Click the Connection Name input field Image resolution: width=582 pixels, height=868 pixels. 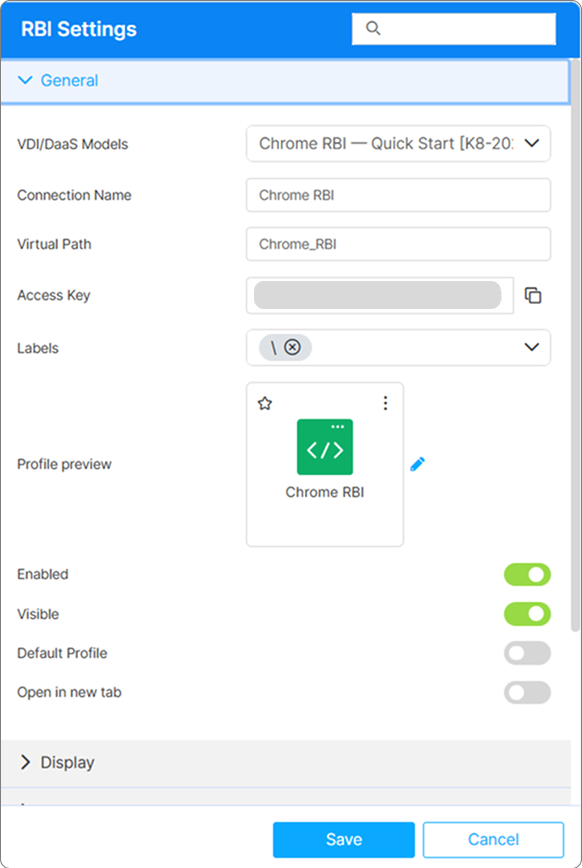coord(398,195)
